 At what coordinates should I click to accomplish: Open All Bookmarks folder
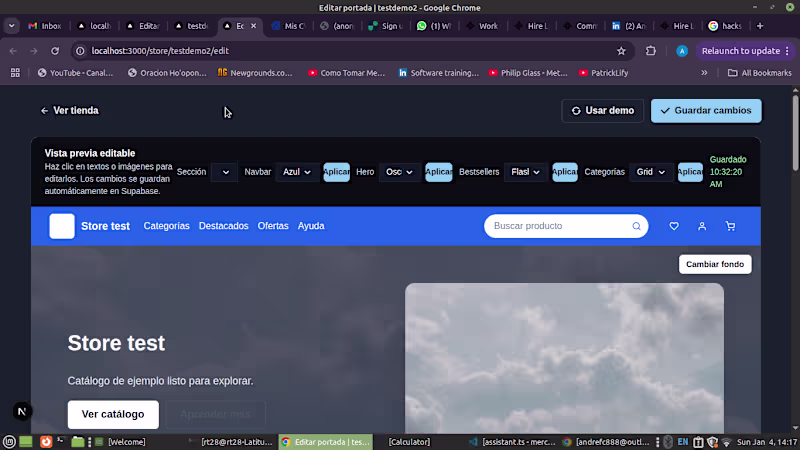(x=760, y=73)
